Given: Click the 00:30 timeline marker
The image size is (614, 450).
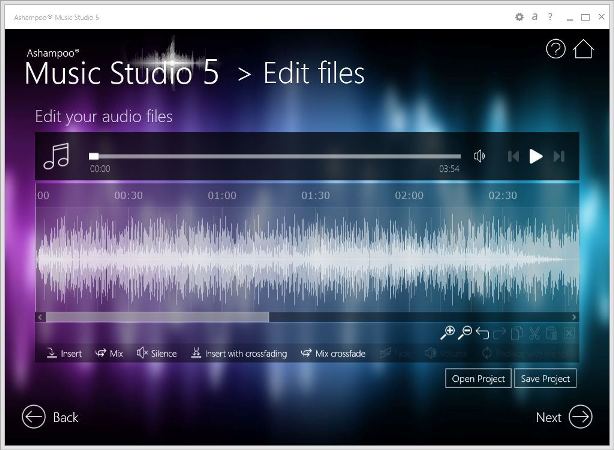Looking at the screenshot, I should tap(128, 195).
